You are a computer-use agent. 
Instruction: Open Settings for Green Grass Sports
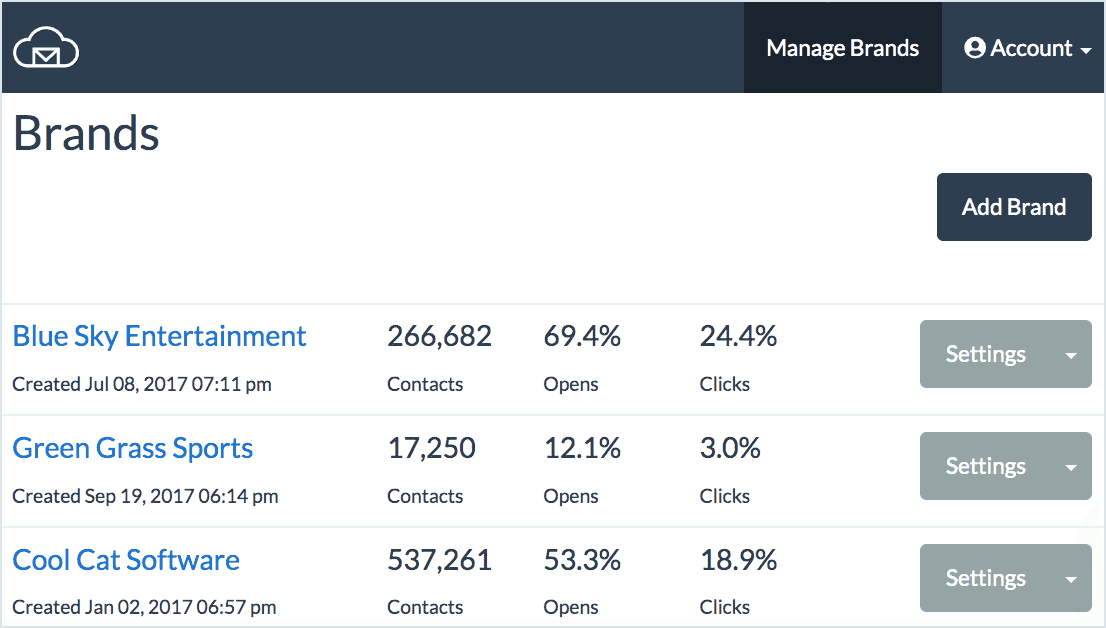985,466
